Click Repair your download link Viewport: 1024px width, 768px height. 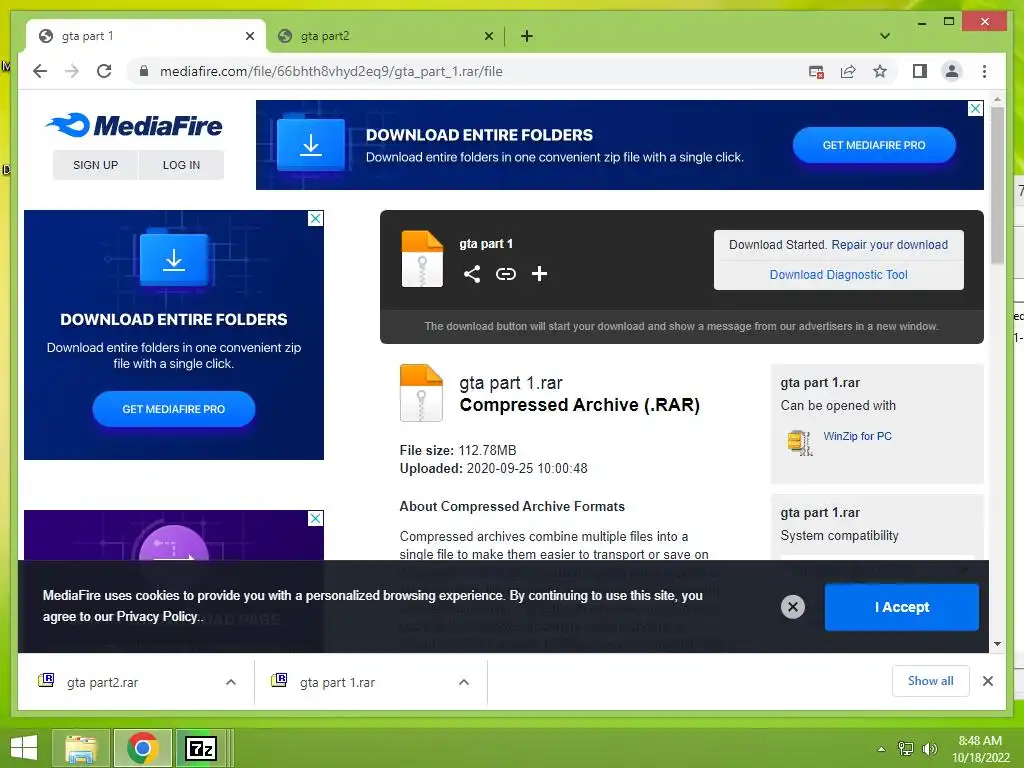point(889,244)
